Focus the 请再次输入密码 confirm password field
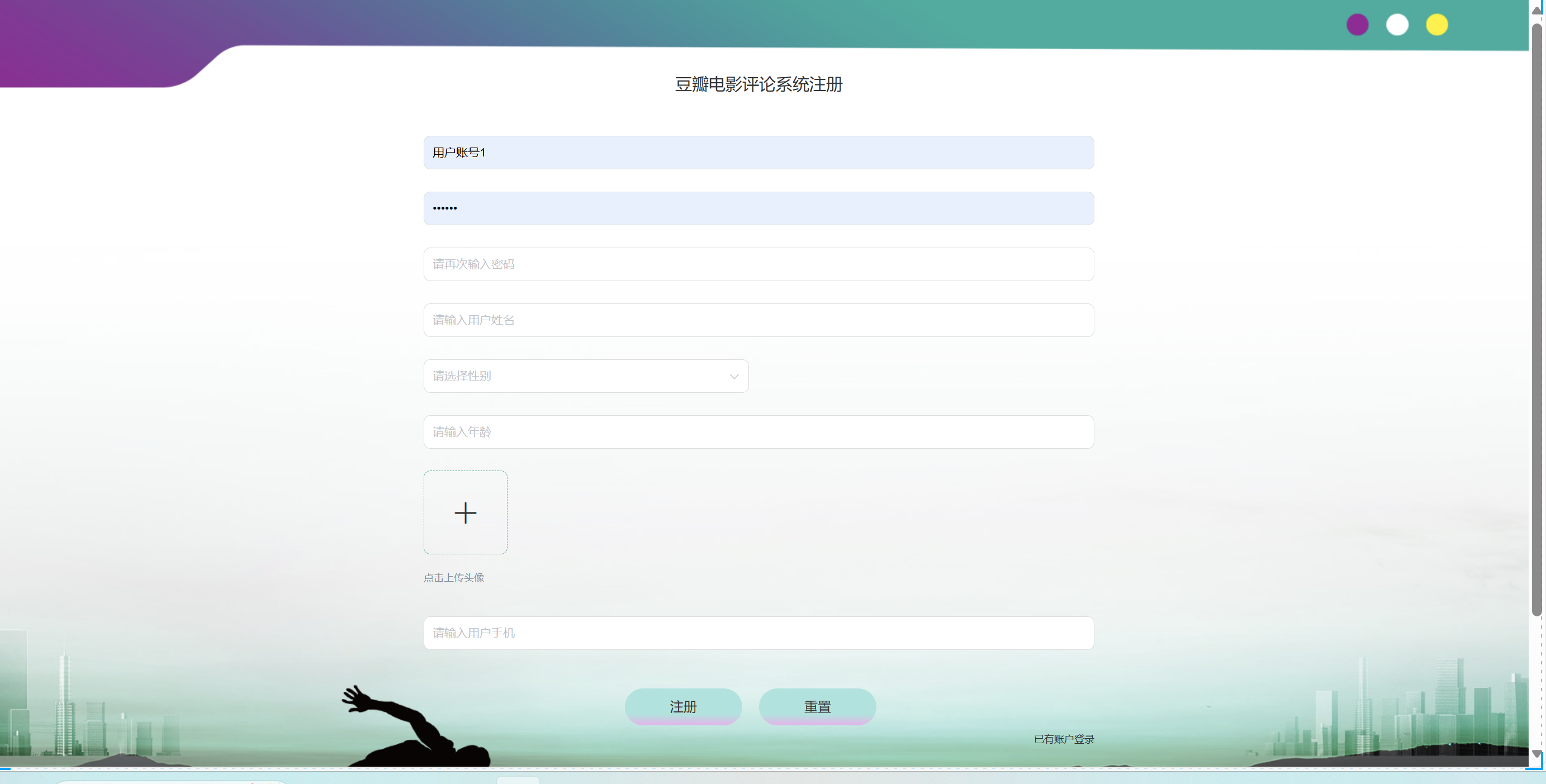This screenshot has height=784, width=1546. [x=758, y=264]
